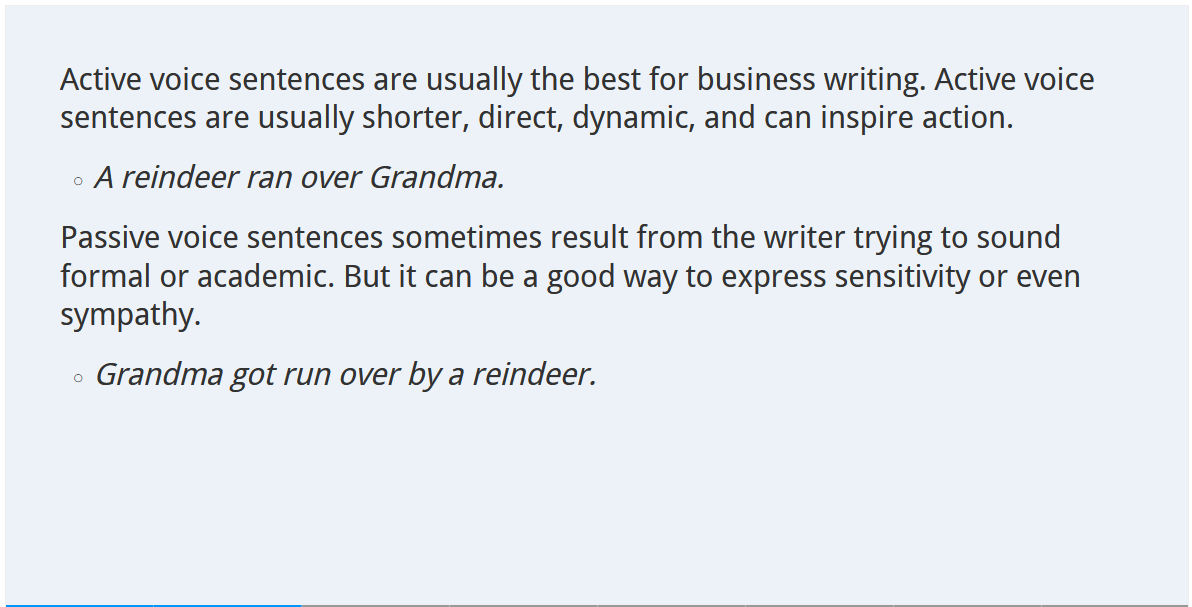Select the sixth progress bar segment
Screen dimensions: 1192x607
[819, 604]
